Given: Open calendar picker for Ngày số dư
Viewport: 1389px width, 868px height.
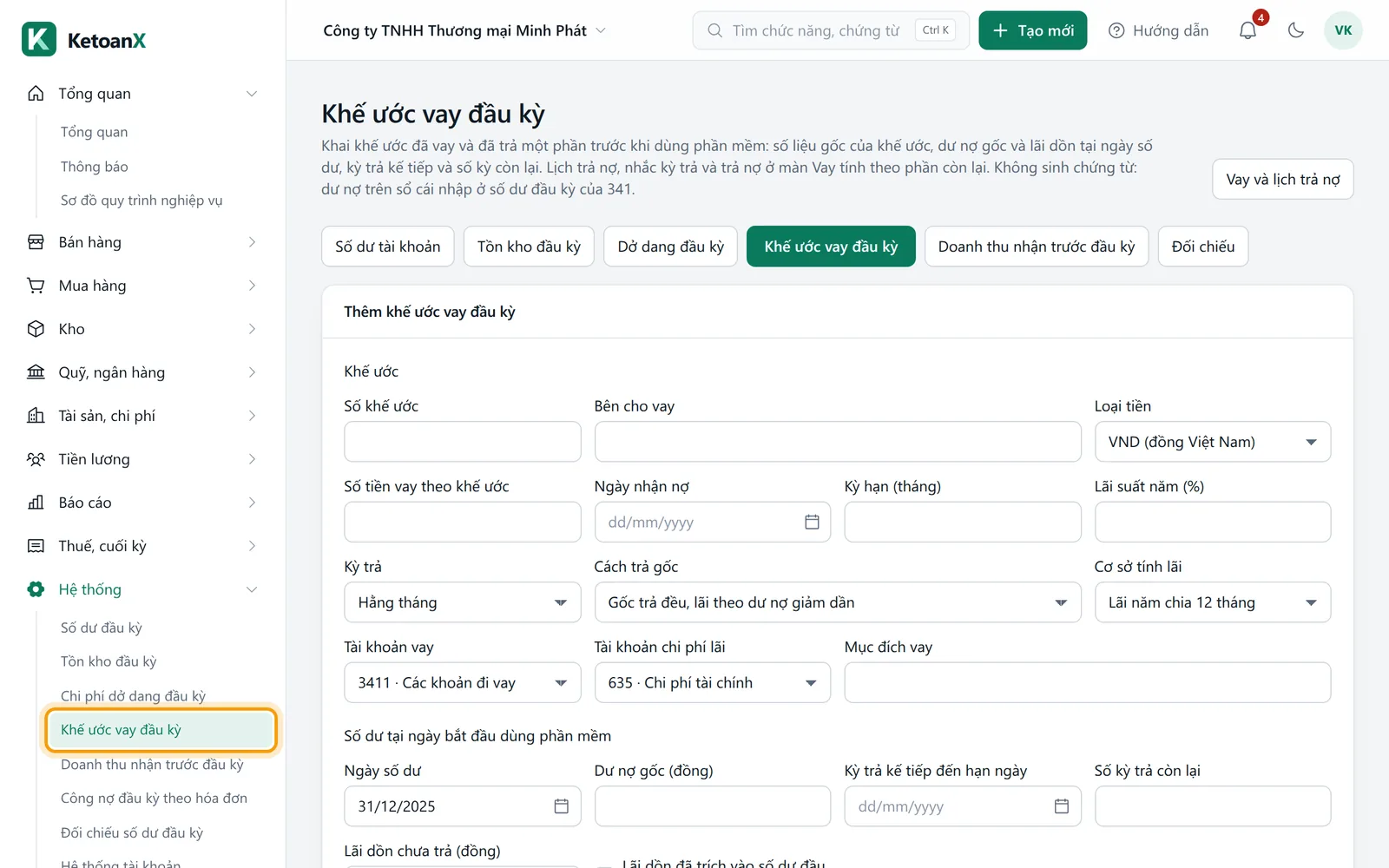Looking at the screenshot, I should pyautogui.click(x=562, y=806).
